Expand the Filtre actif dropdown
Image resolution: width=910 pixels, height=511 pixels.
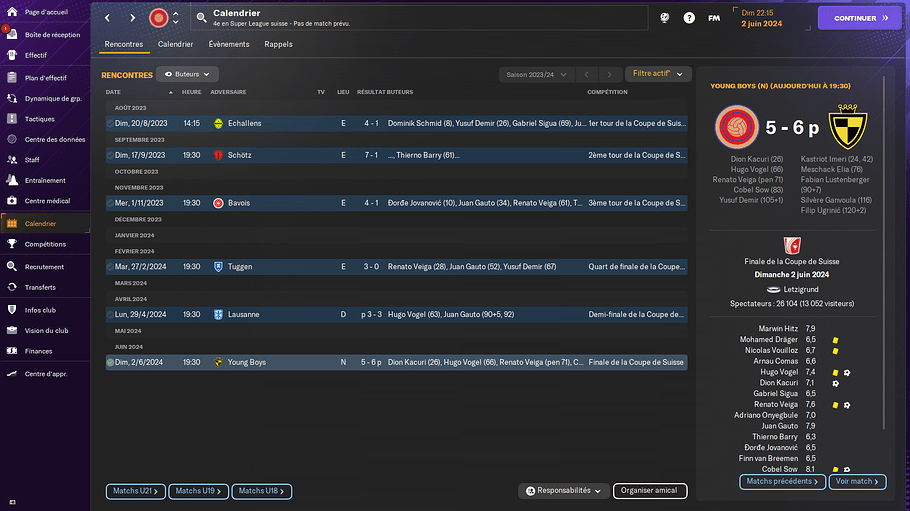click(658, 74)
